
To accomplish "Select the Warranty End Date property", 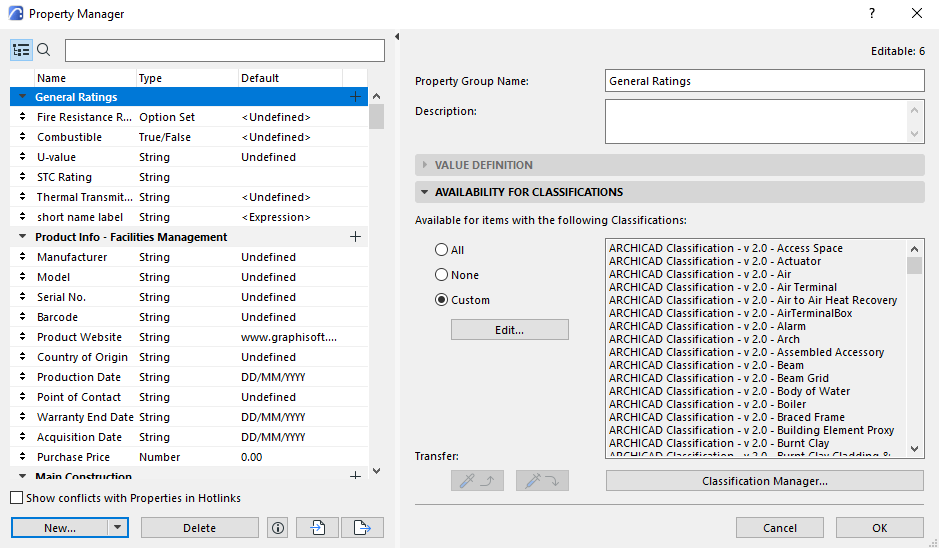I will (189, 417).
